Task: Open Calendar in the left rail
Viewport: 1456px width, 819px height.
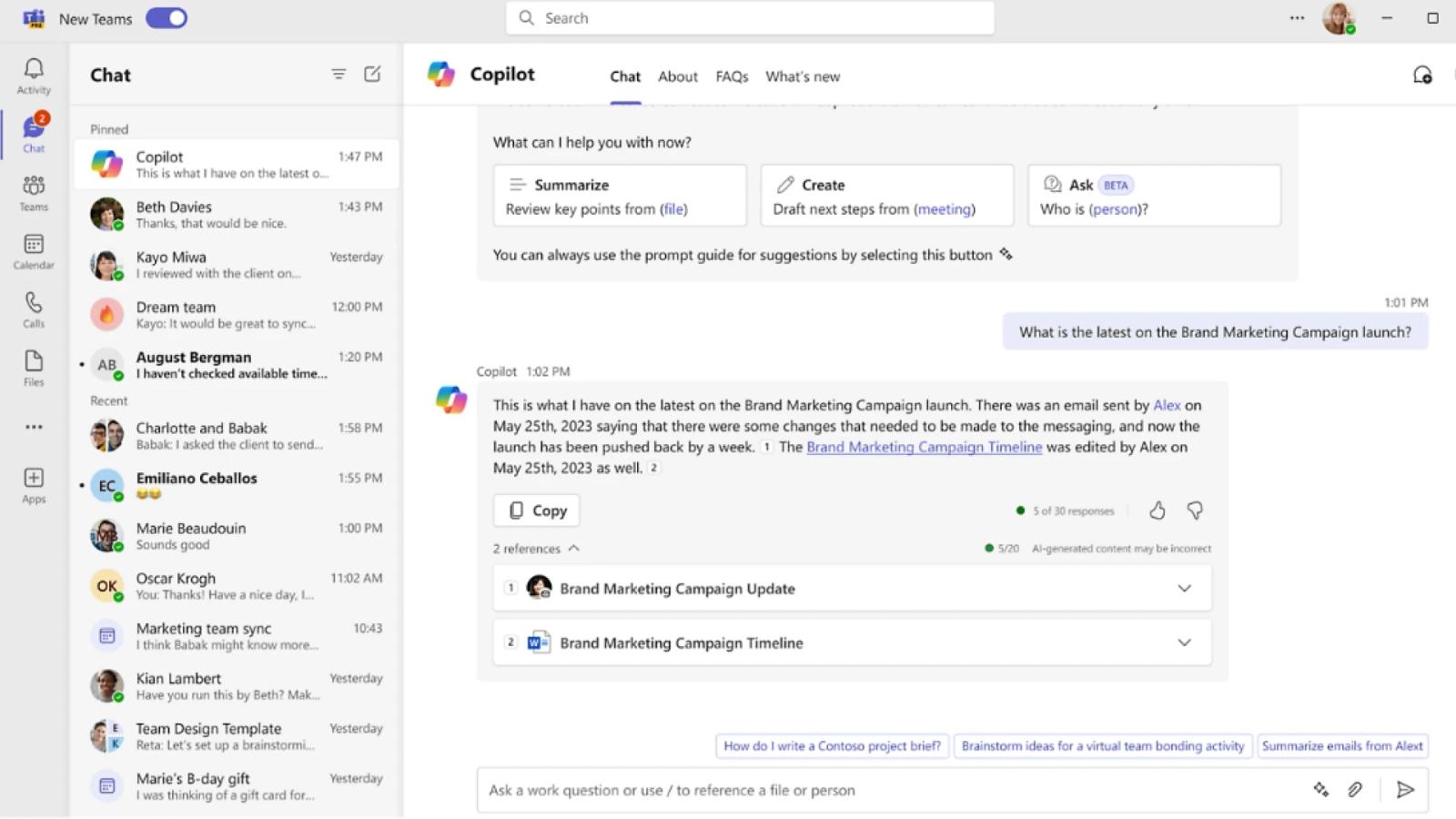Action: click(x=34, y=251)
